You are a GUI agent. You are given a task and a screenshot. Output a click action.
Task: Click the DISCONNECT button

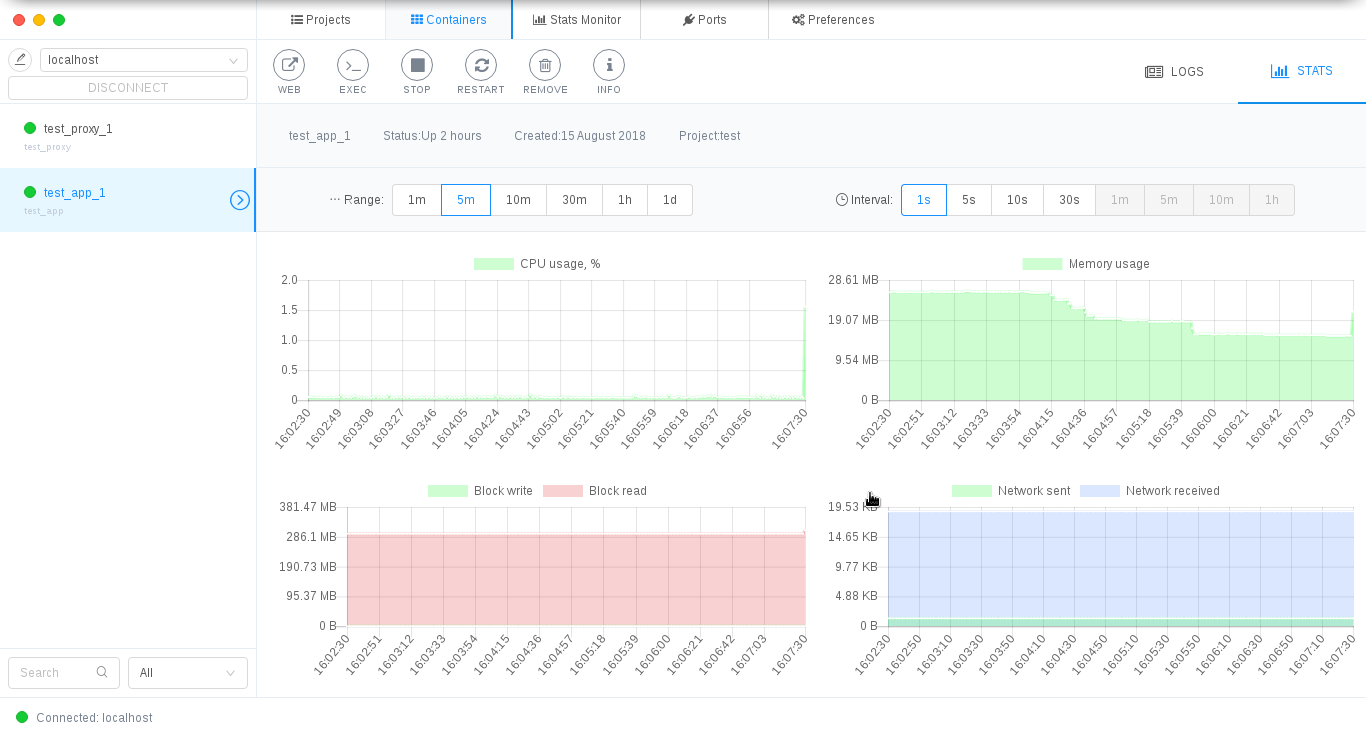coord(128,88)
